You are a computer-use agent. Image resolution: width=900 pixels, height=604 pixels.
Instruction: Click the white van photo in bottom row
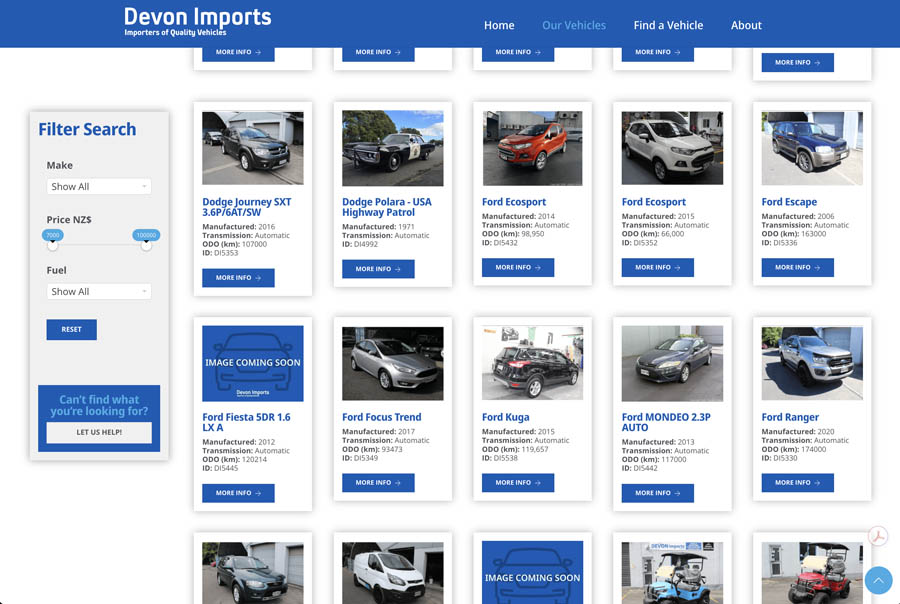(x=393, y=573)
